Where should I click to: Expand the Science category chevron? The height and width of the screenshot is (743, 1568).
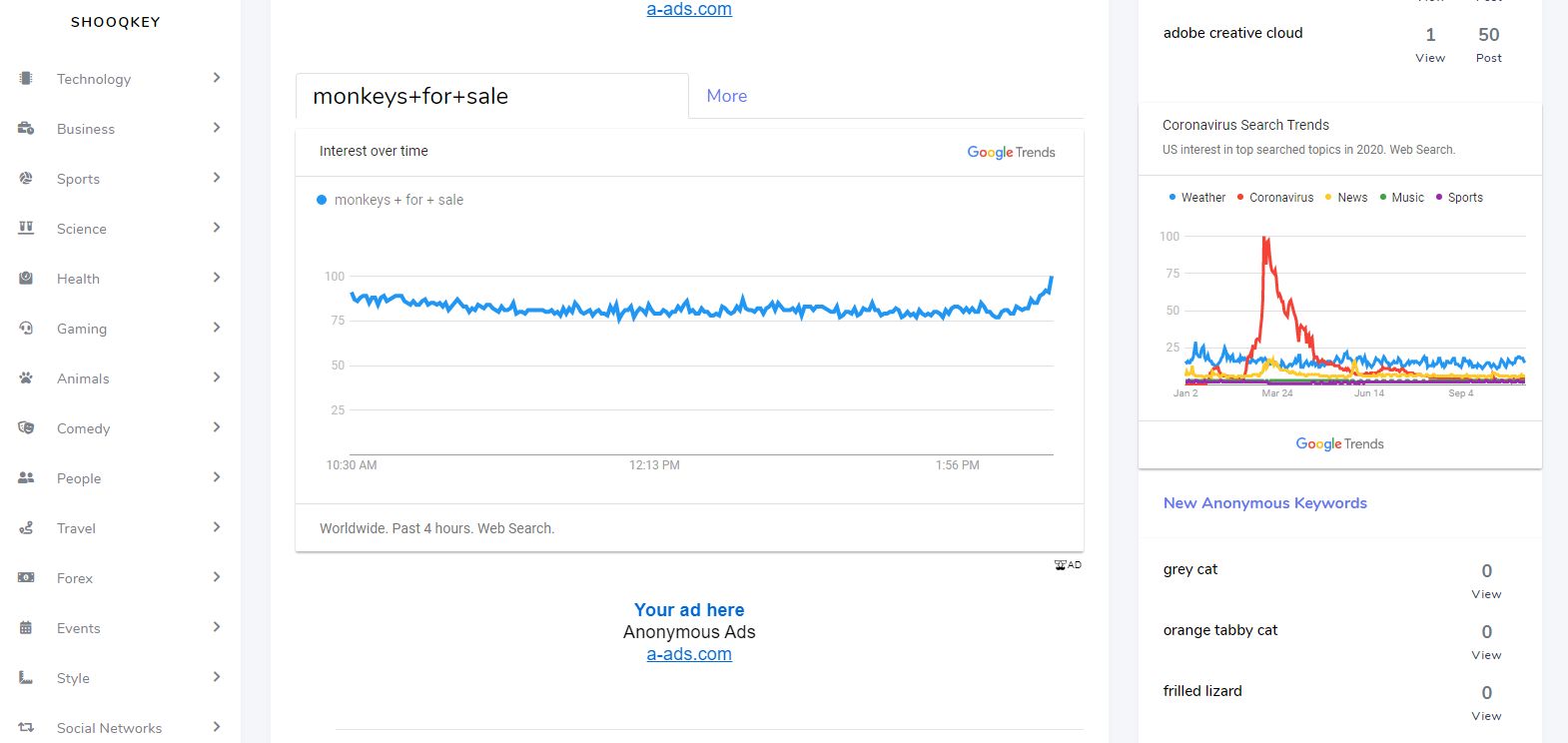pos(217,228)
